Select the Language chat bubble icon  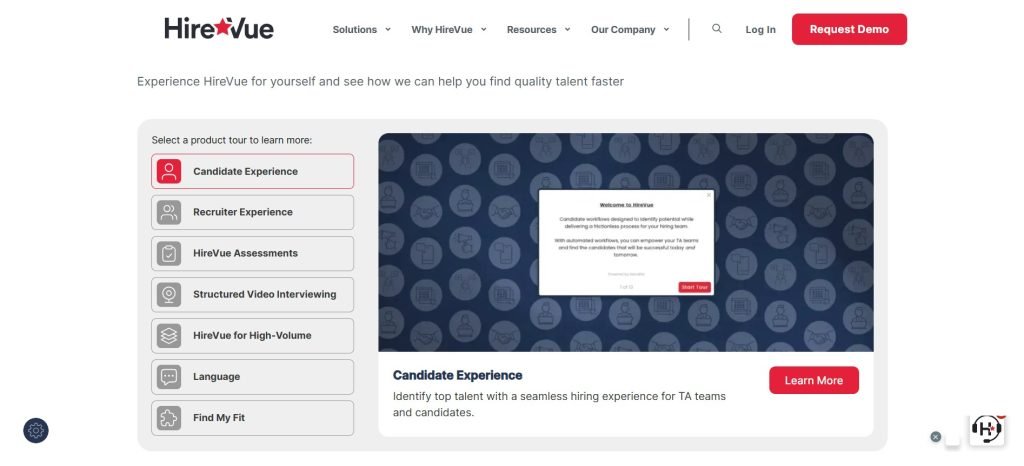pos(169,377)
